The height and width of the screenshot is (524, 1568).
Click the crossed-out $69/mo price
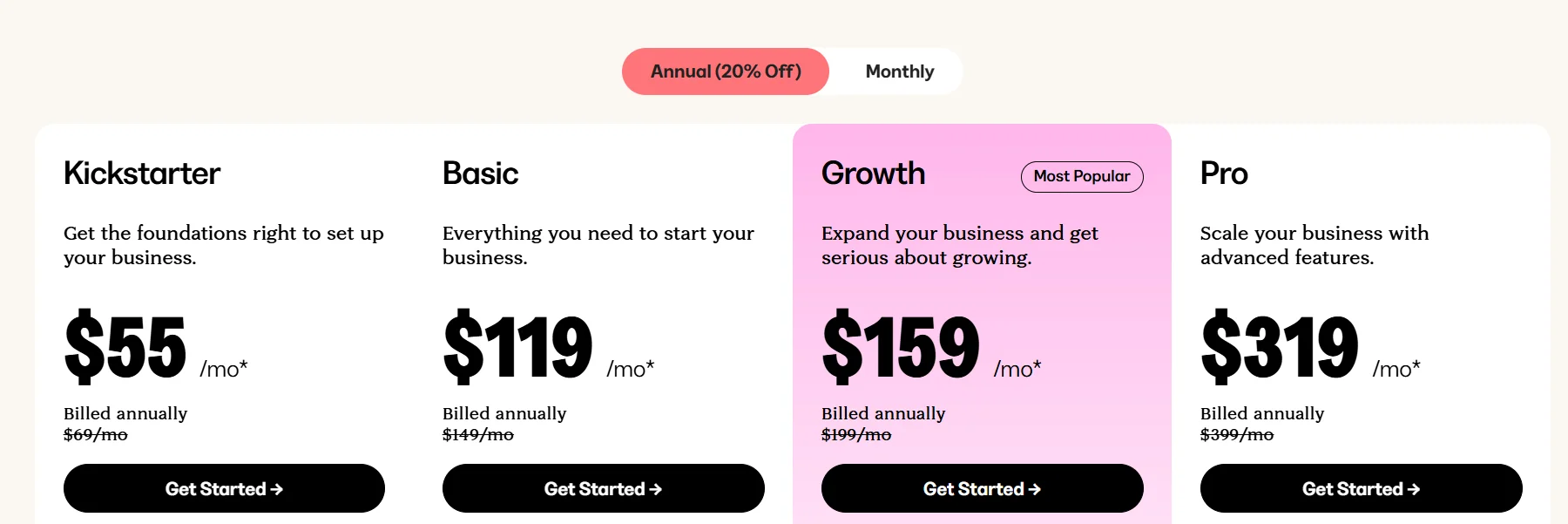point(93,434)
